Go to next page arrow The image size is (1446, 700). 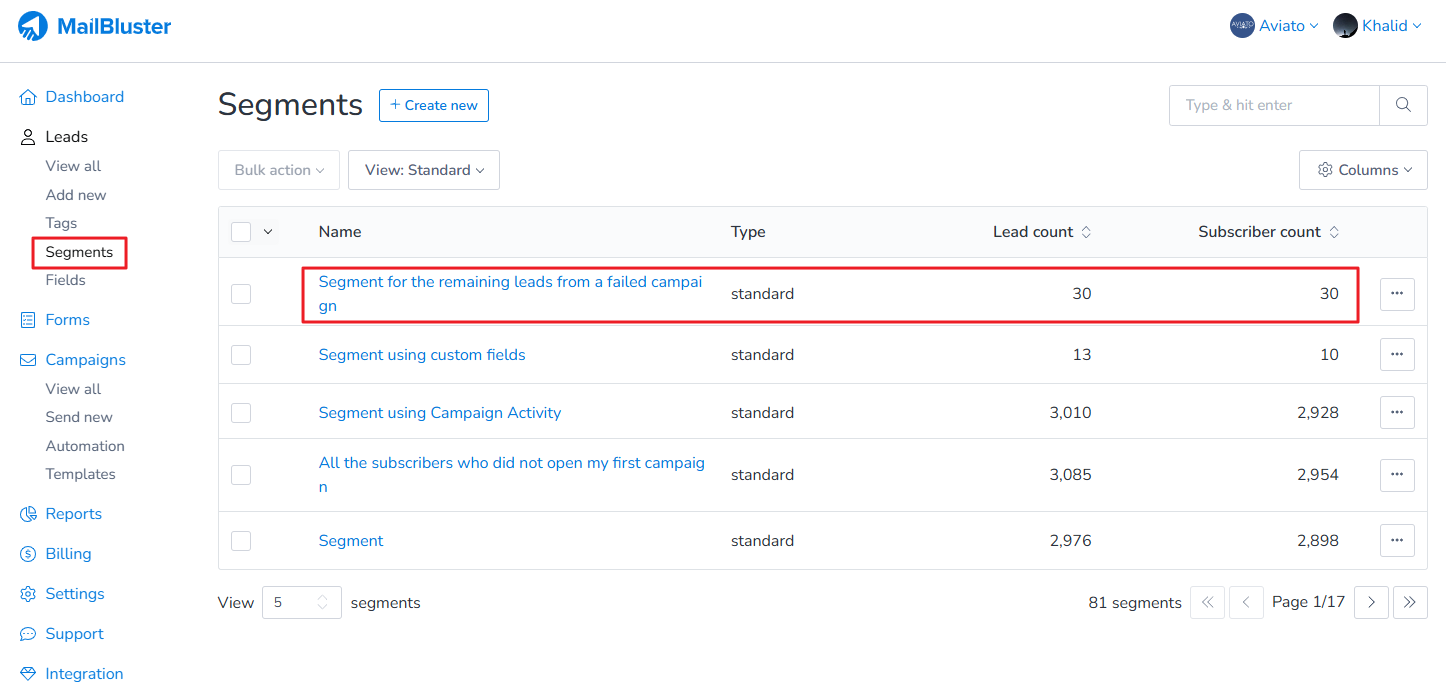pyautogui.click(x=1371, y=602)
